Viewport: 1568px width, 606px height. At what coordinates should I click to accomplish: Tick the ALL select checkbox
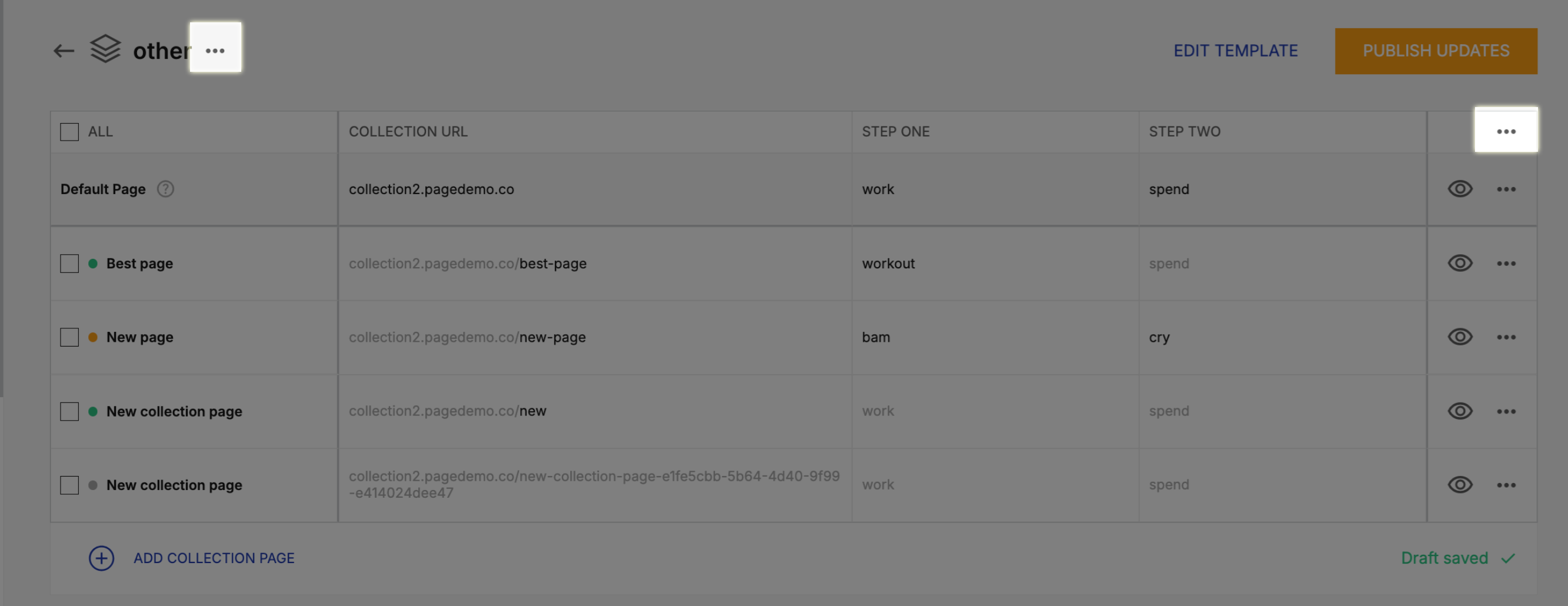69,132
